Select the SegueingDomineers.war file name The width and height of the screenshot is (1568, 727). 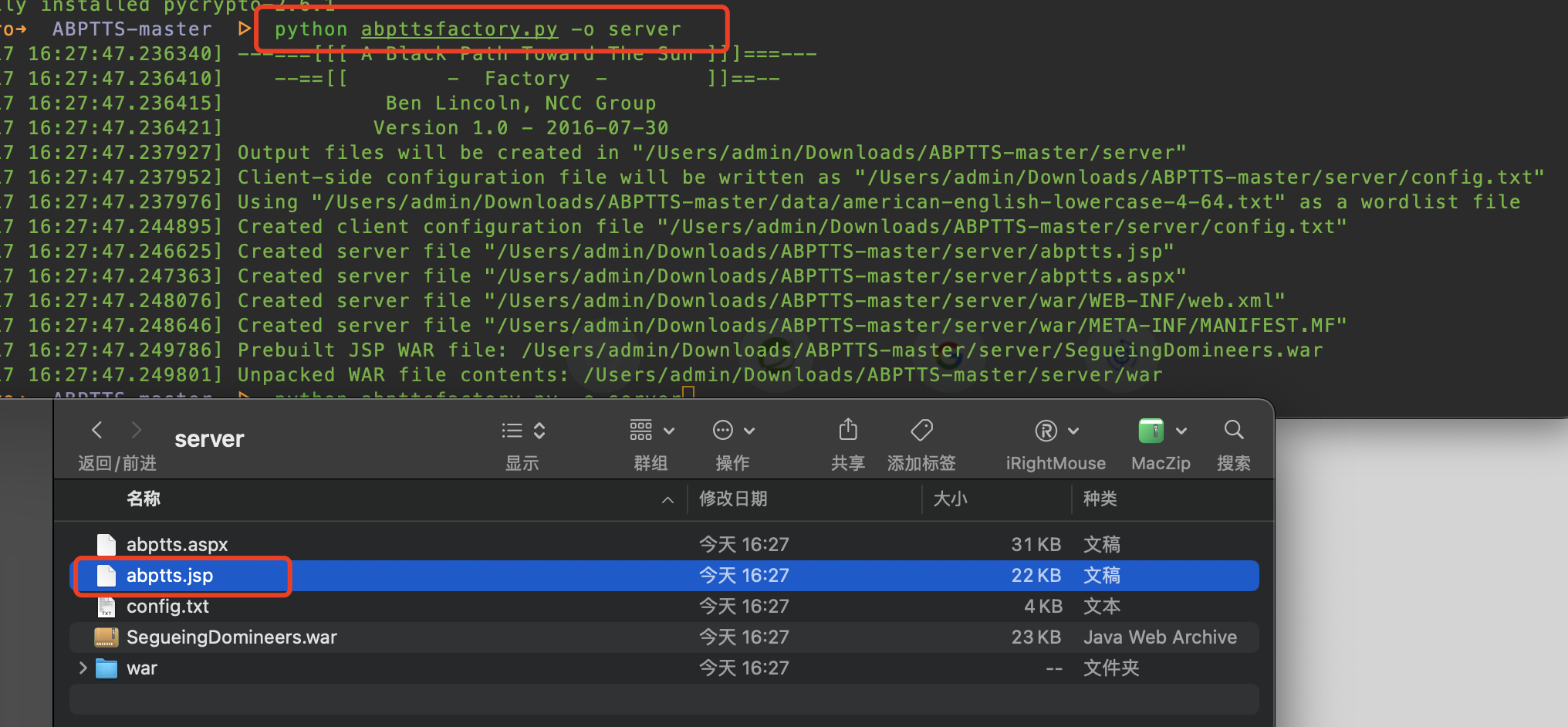coord(231,637)
